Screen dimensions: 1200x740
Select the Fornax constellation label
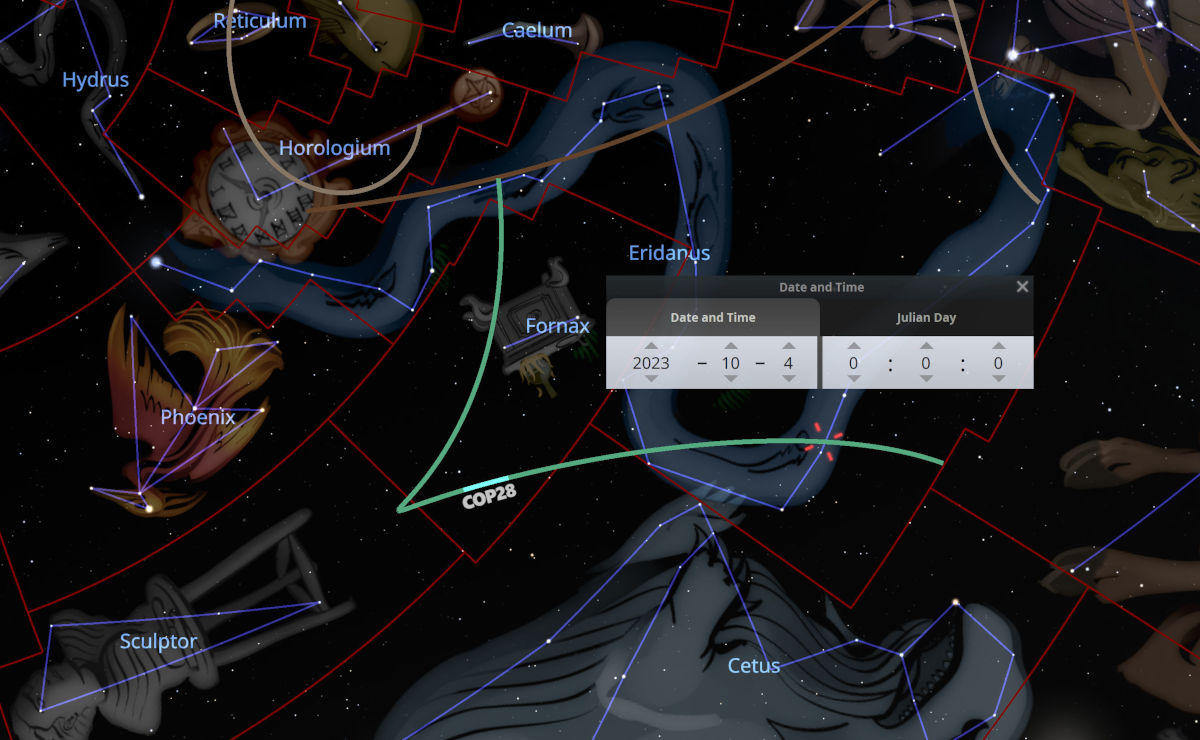[x=557, y=326]
